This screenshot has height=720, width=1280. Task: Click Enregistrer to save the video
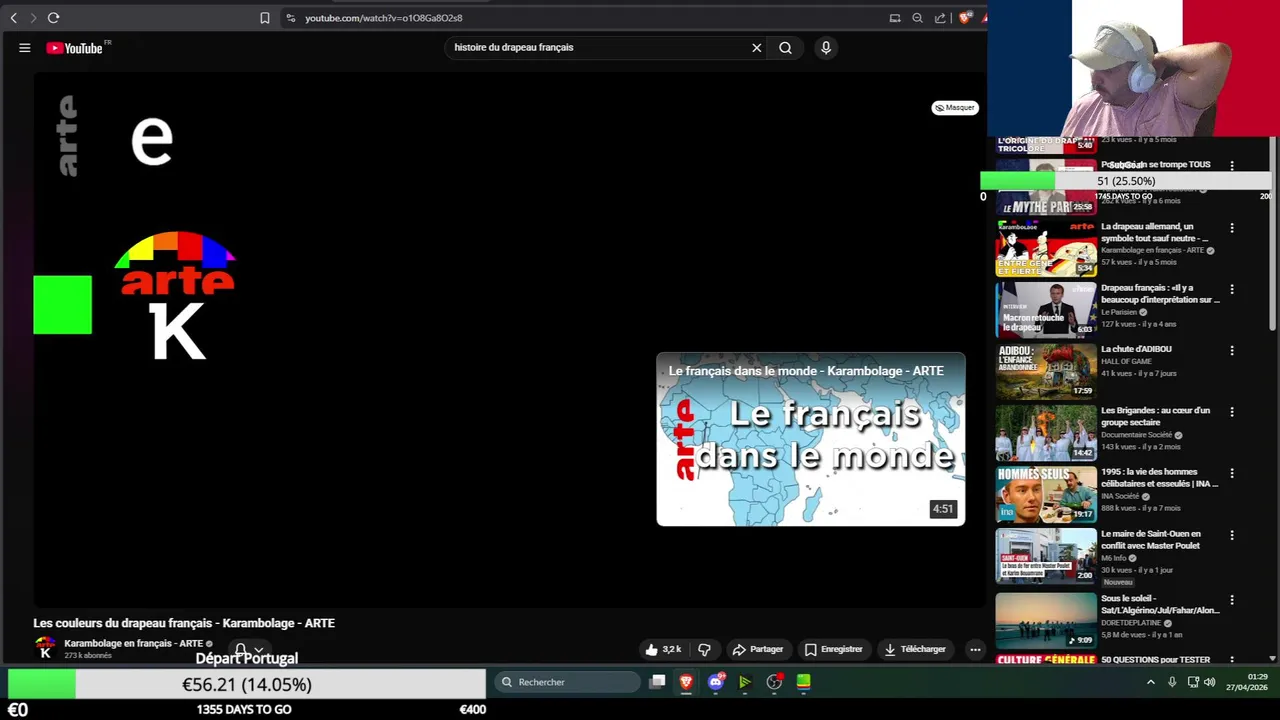(x=834, y=649)
